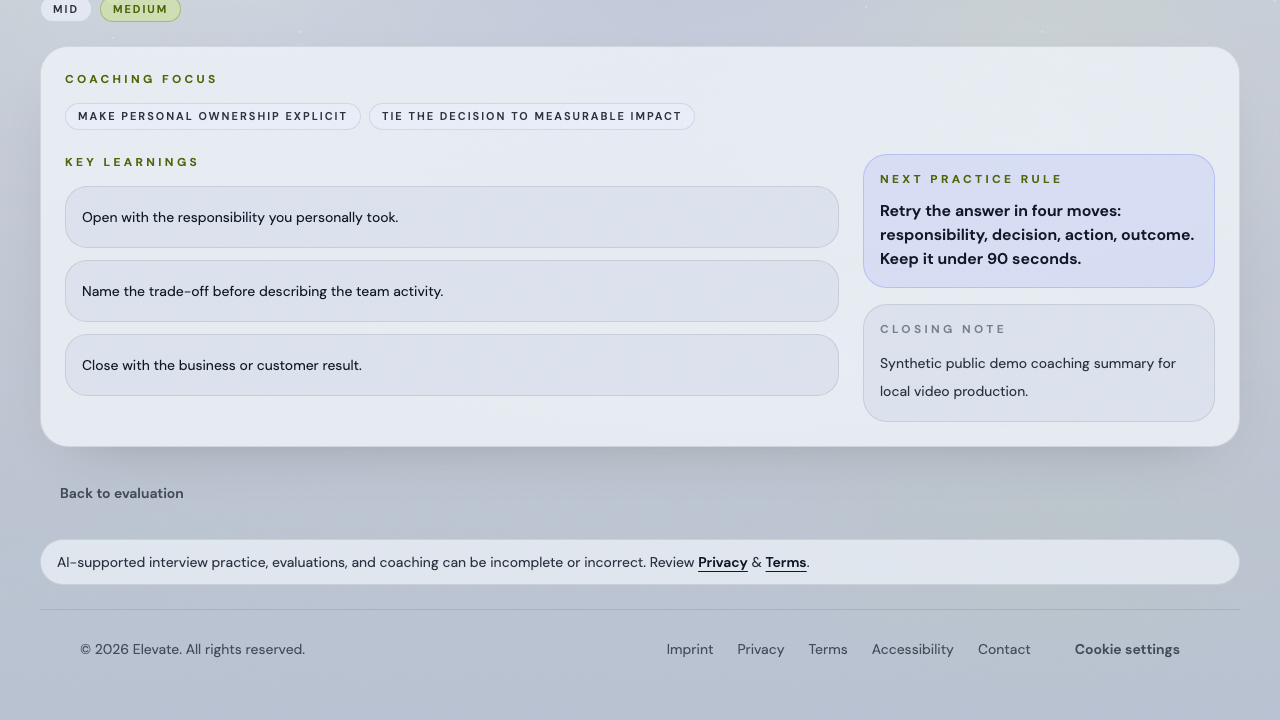Screen dimensions: 1280x720
Task: Open Cookie settings
Action: coord(1127,649)
